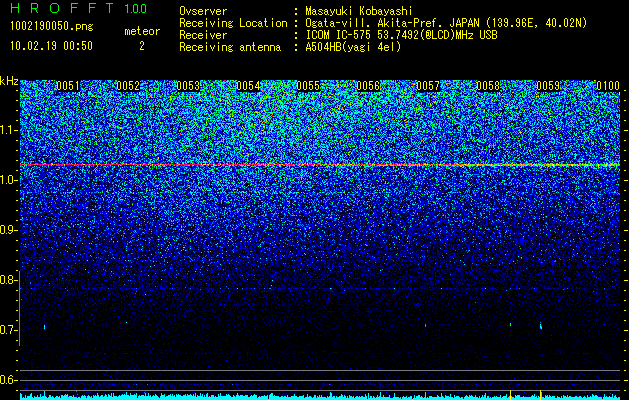The height and width of the screenshot is (400, 629).
Task: Click the 0100 time marker
Action: click(x=608, y=86)
